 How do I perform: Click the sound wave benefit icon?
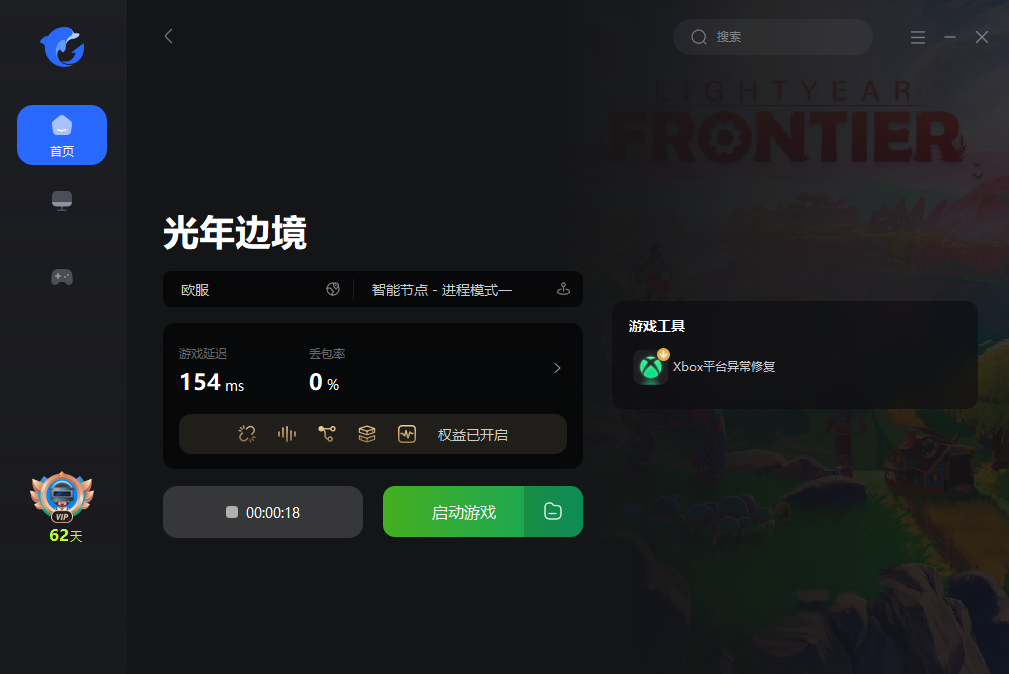tap(287, 435)
